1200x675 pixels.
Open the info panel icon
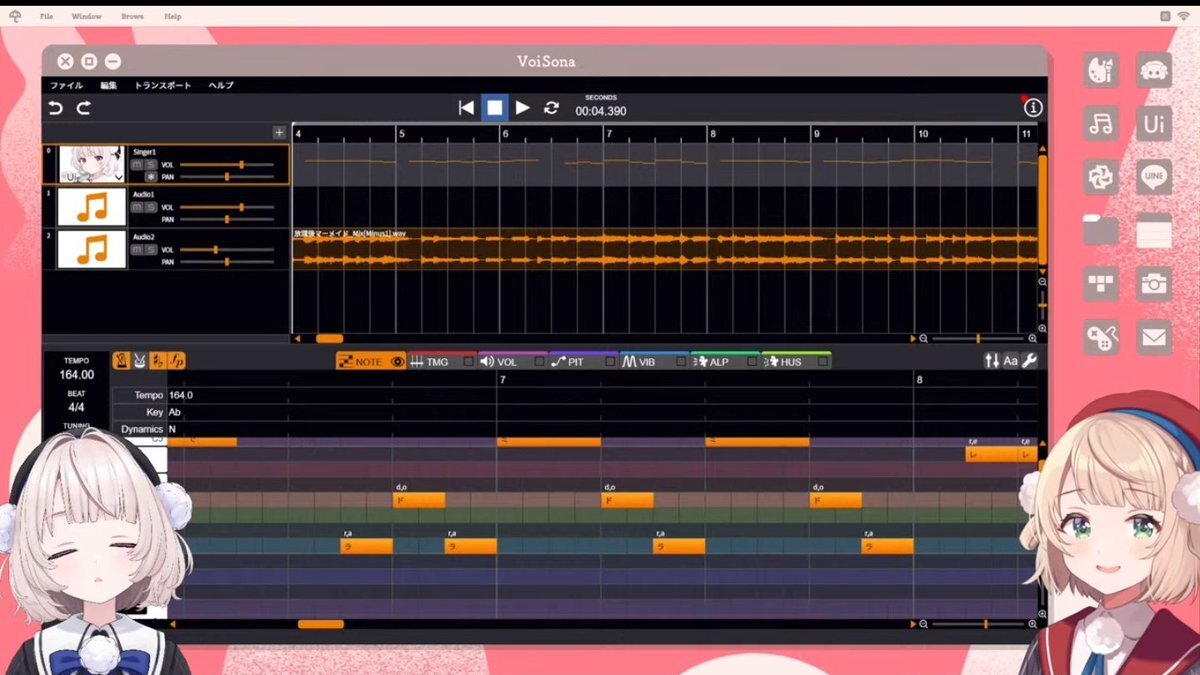click(x=1033, y=107)
